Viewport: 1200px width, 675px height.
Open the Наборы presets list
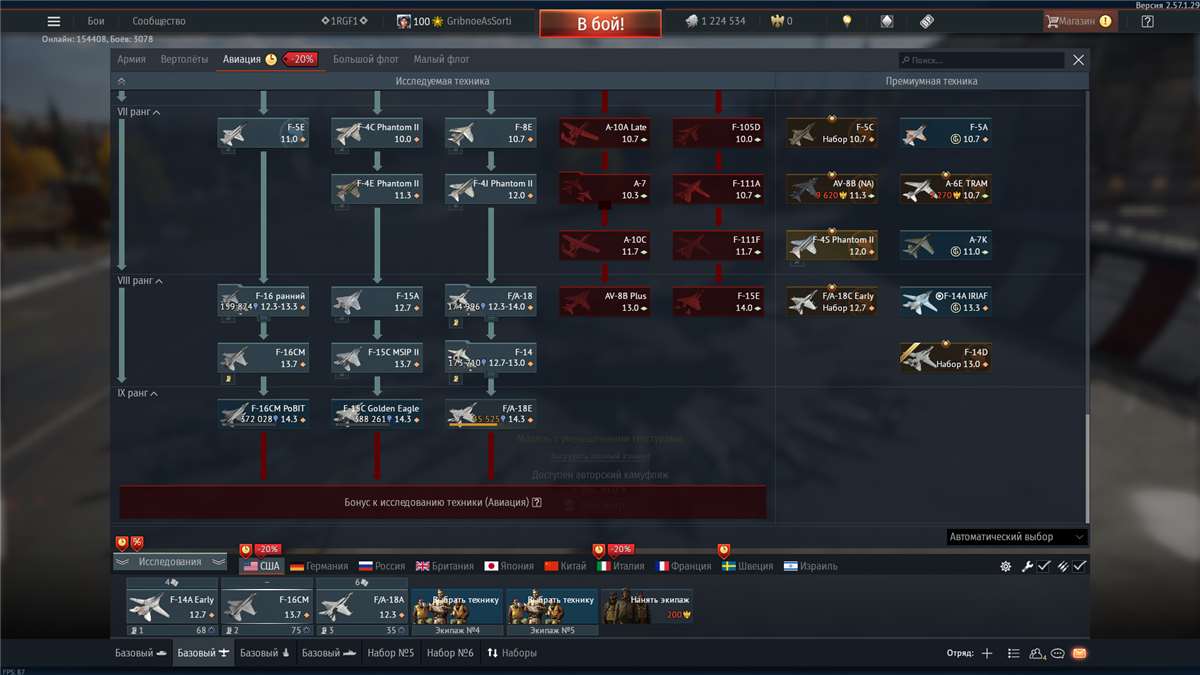pyautogui.click(x=512, y=653)
